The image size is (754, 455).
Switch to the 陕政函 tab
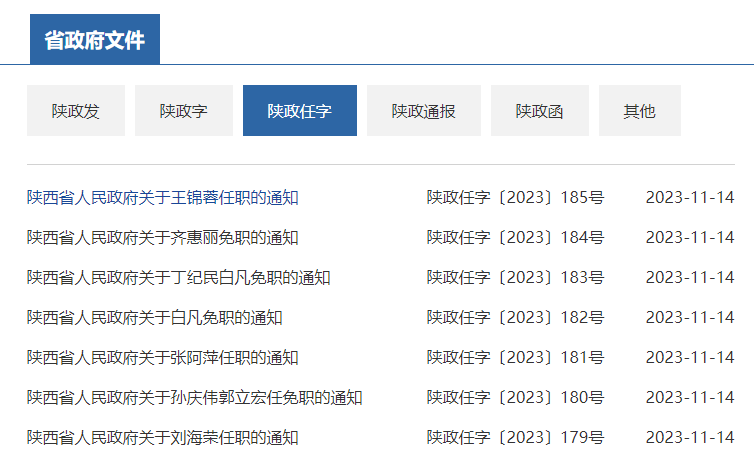tap(540, 111)
